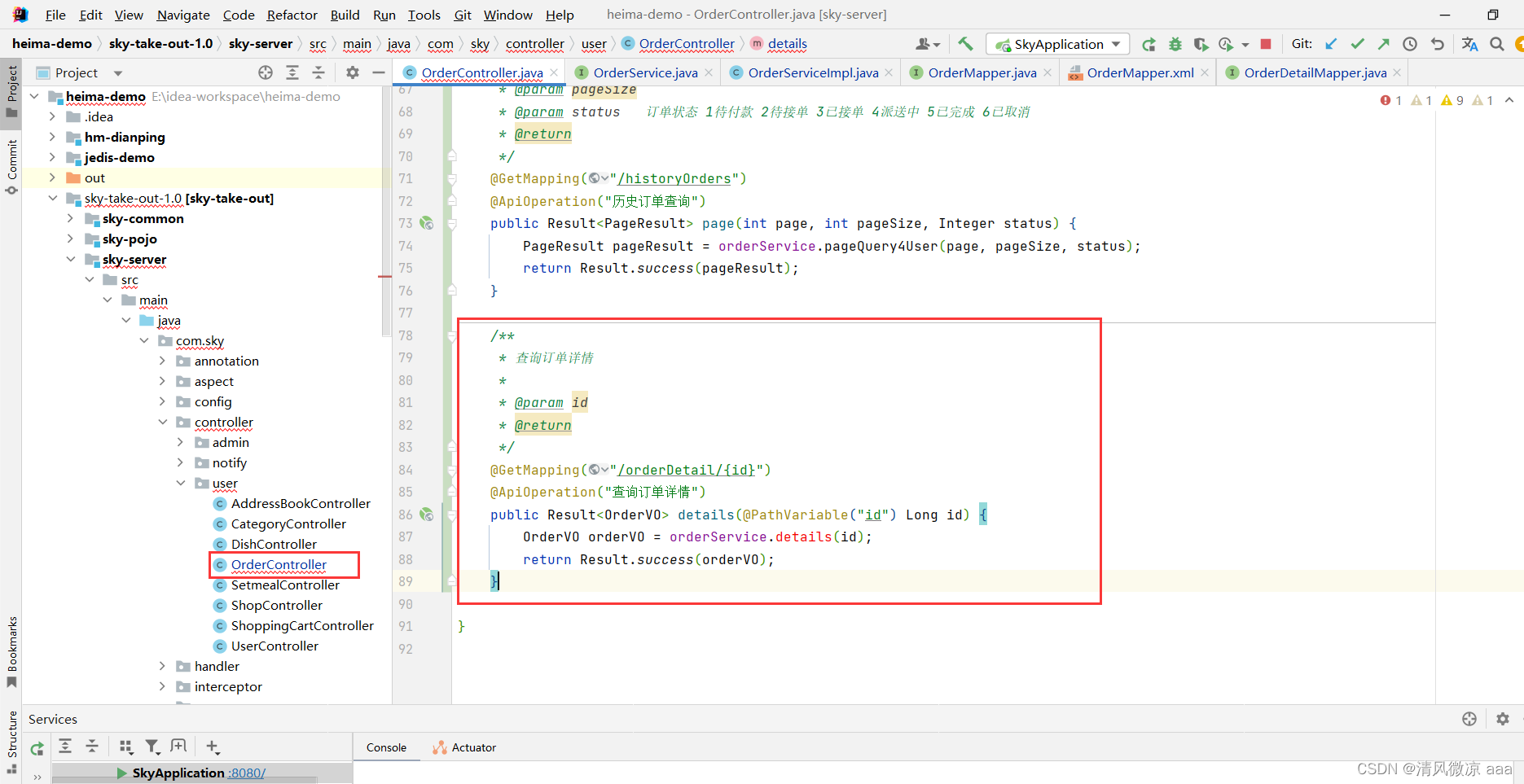1524x784 pixels.
Task: Rerun SkyApplication from the main toolbar
Action: point(1148,44)
